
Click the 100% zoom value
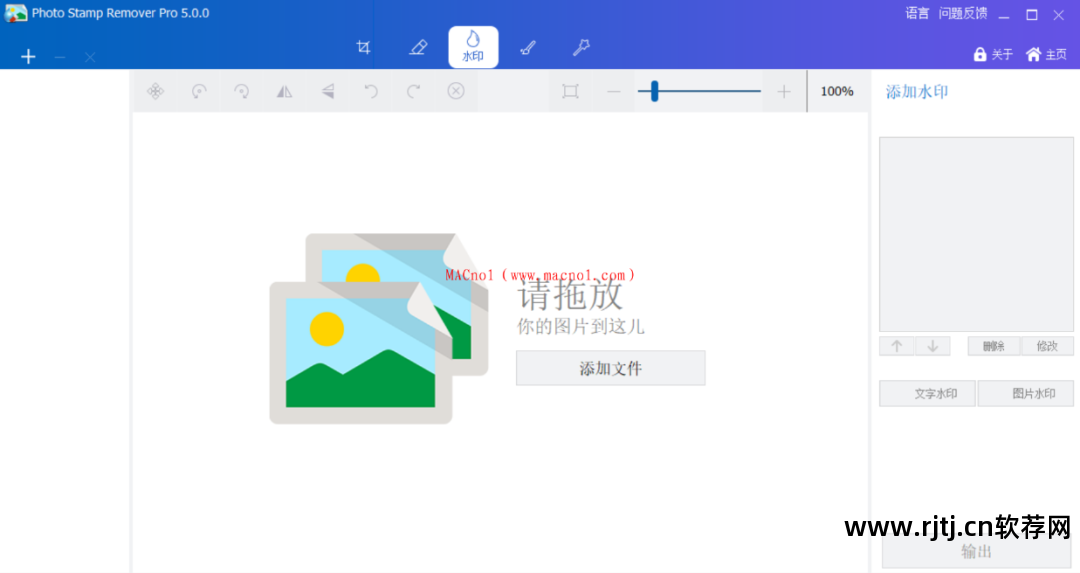tap(837, 91)
